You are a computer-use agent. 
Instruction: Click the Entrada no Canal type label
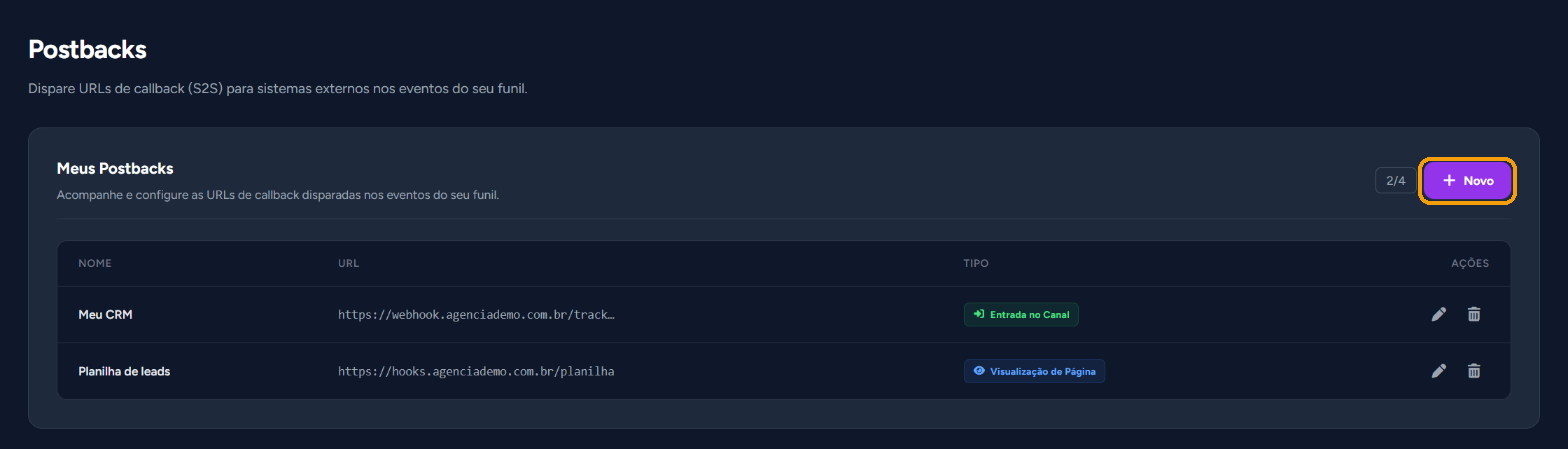pos(1030,314)
